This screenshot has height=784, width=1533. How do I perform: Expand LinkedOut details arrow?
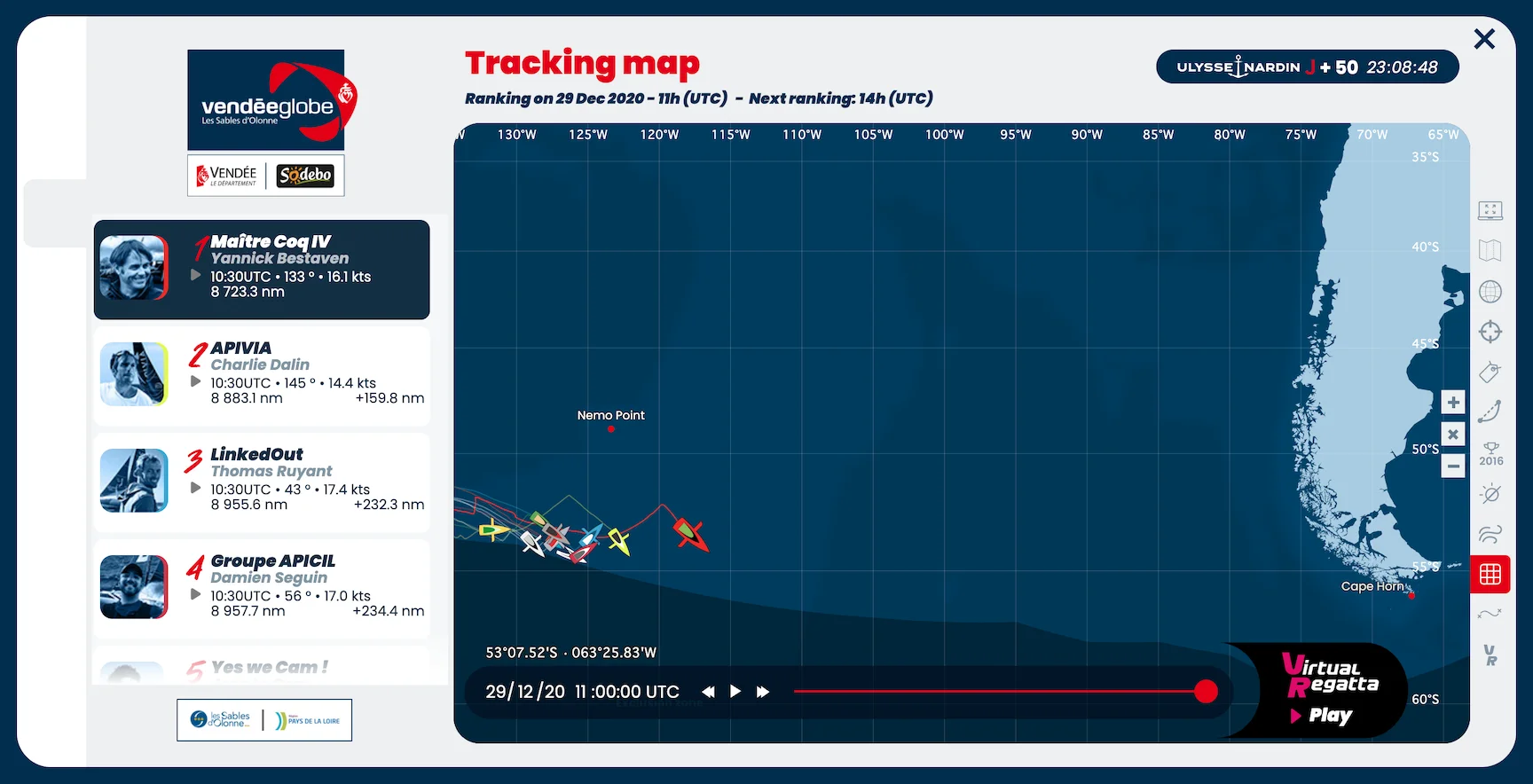196,489
